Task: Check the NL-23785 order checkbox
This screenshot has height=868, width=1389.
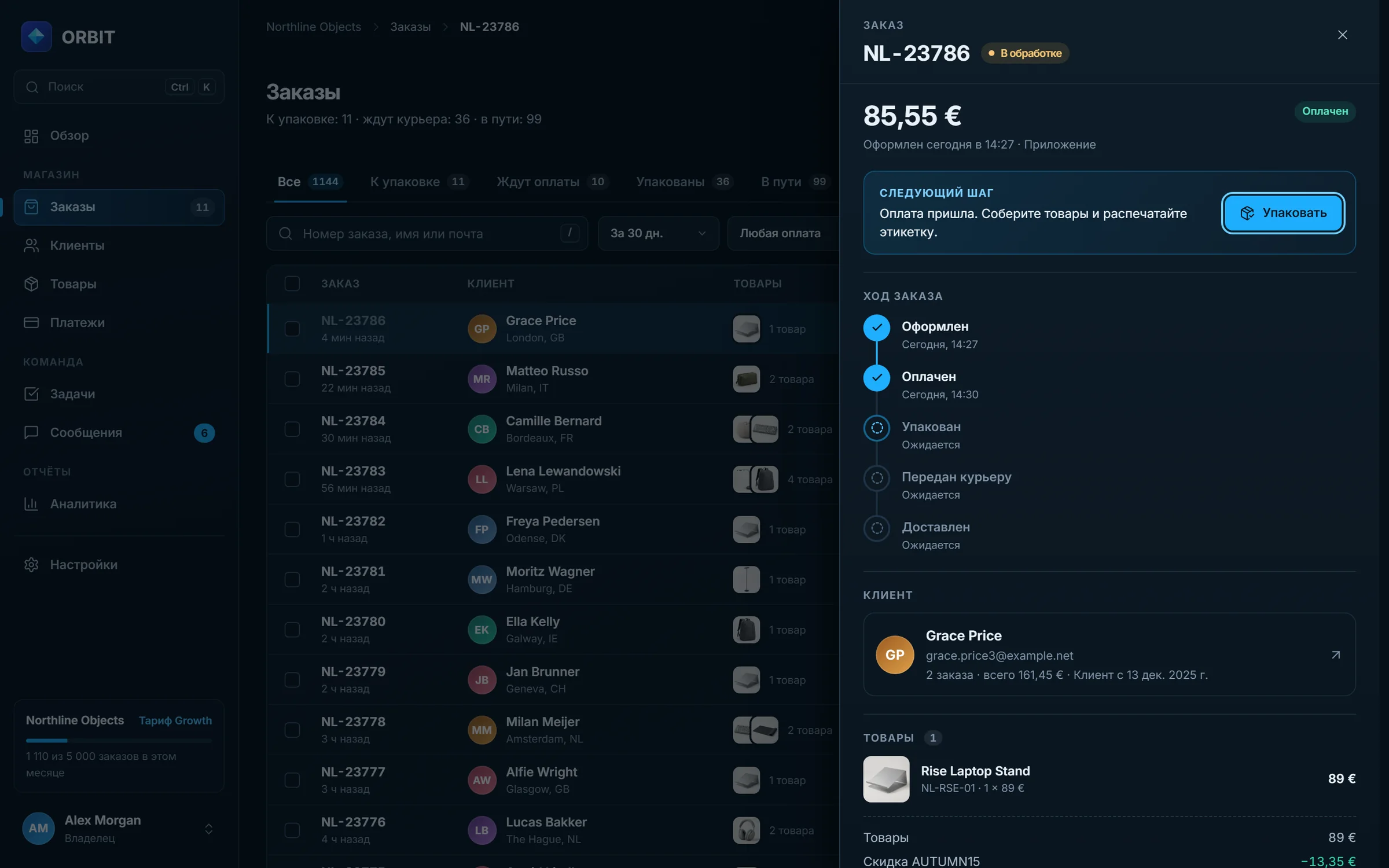Action: coord(292,379)
